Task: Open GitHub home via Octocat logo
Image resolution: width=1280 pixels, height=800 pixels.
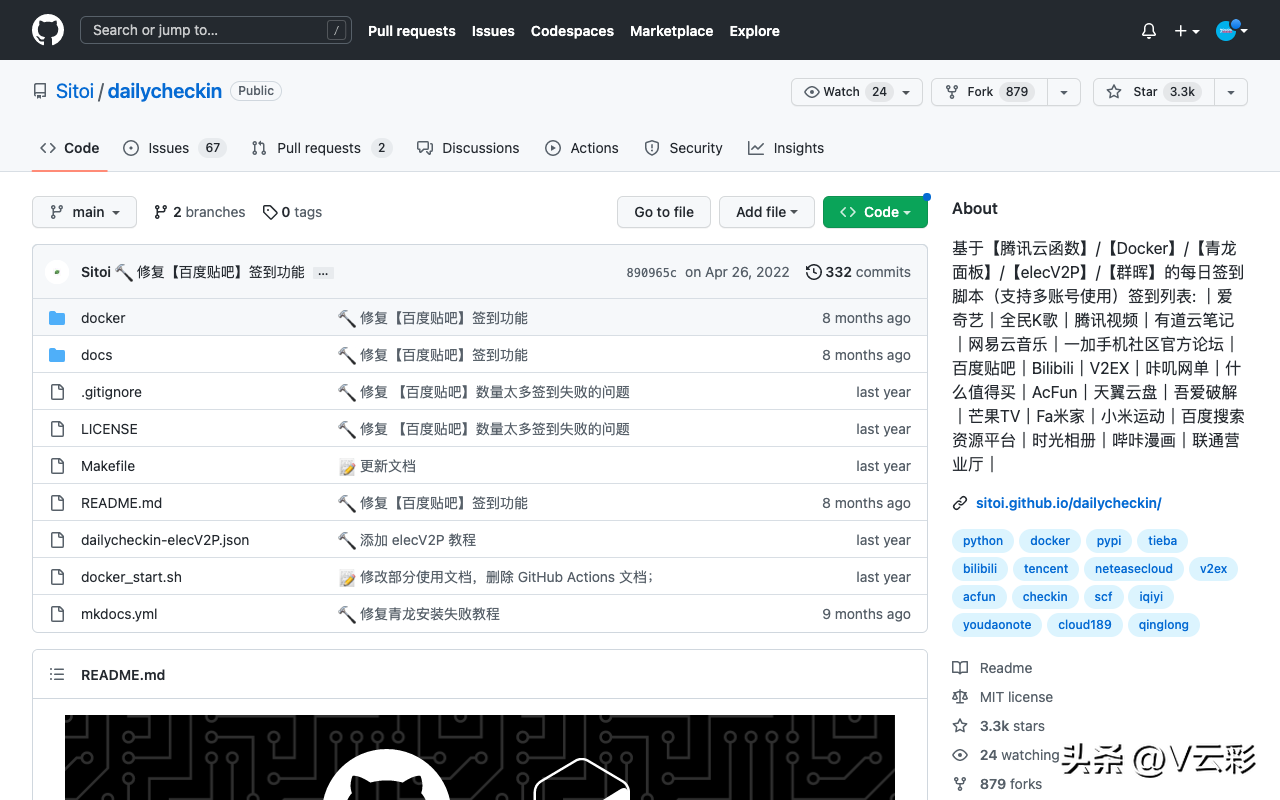Action: tap(48, 30)
